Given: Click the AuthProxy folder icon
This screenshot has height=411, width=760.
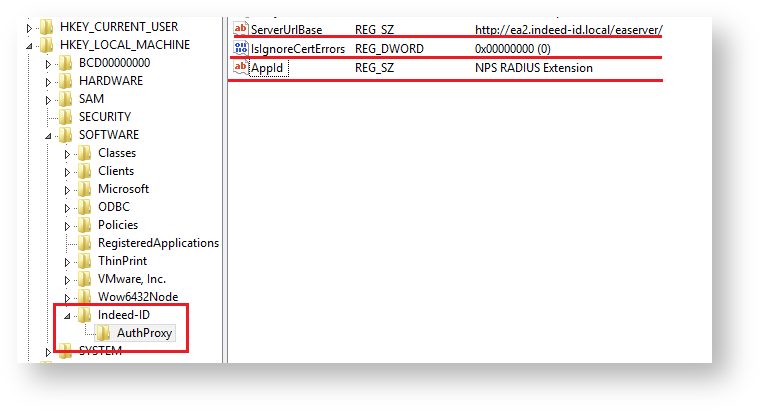Looking at the screenshot, I should [104, 333].
